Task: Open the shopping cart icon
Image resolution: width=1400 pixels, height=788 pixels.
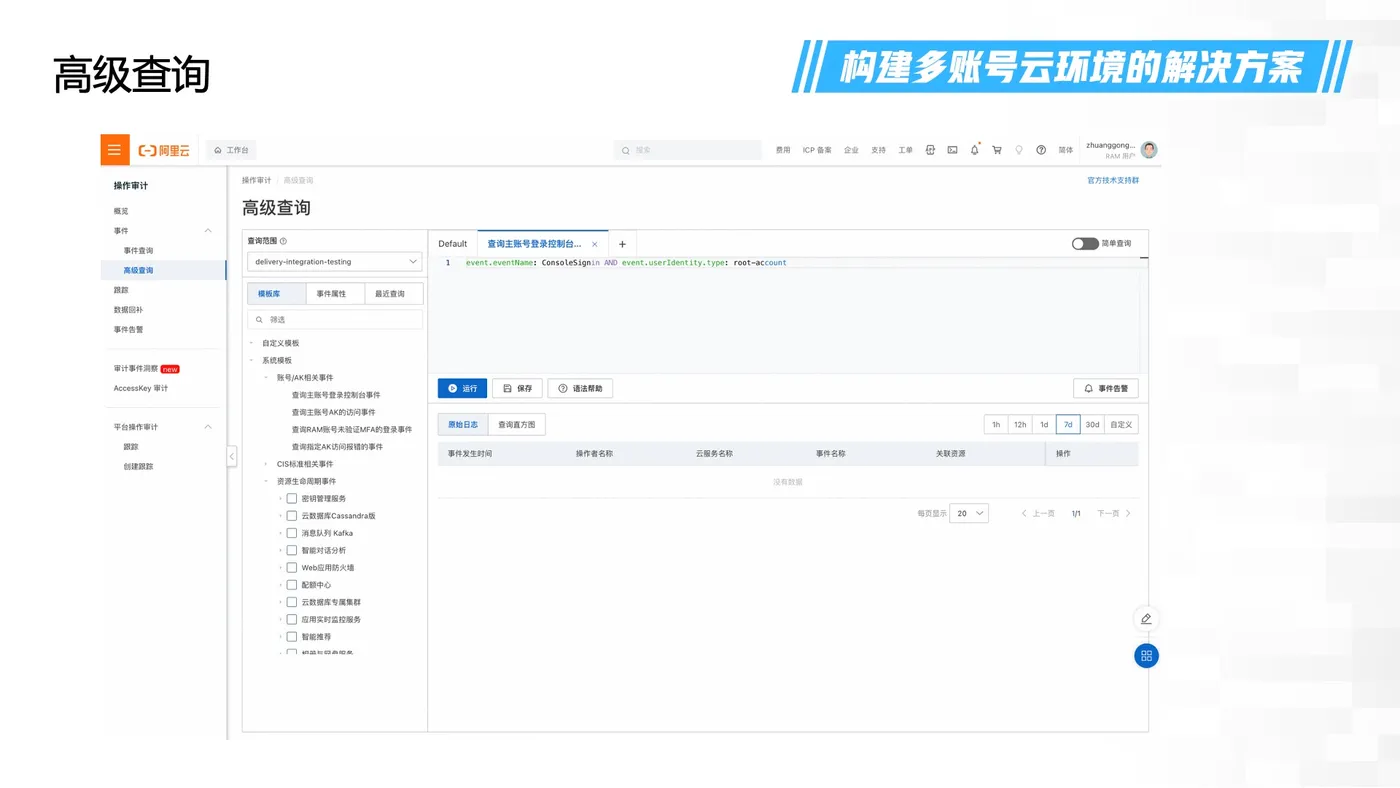Action: click(x=997, y=150)
